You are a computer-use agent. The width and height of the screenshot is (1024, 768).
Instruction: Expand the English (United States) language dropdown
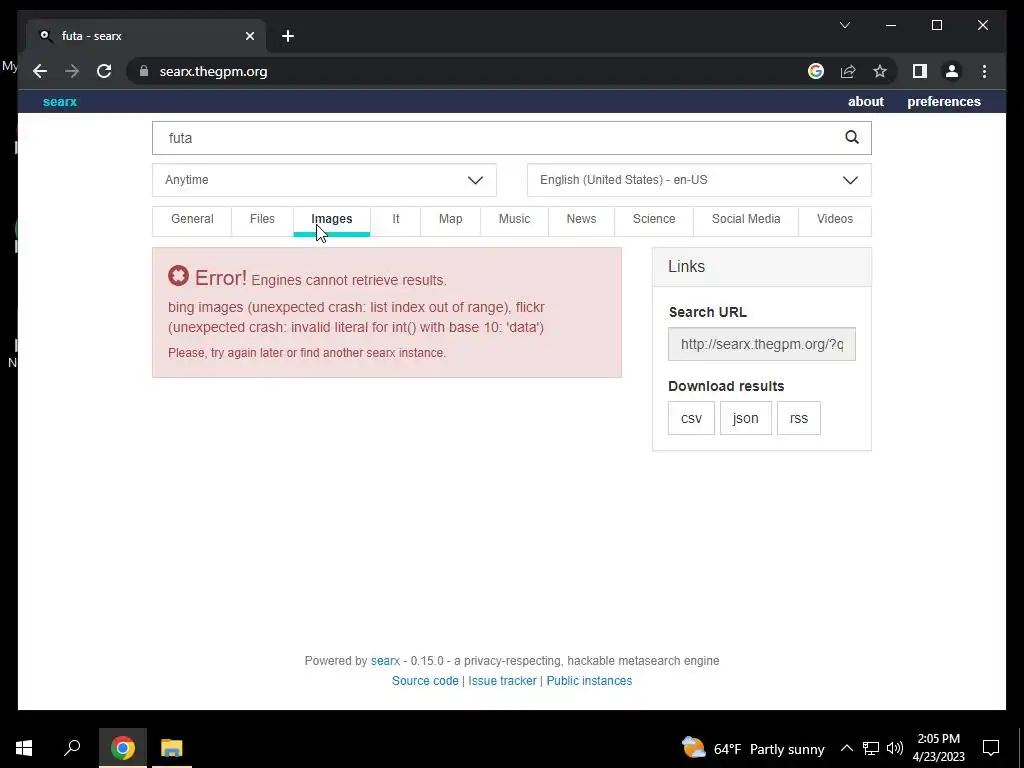pos(699,180)
